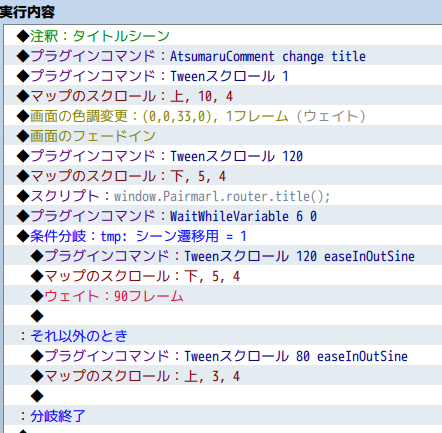
Task: Select the comment line 注釈:タイトルシーン
Action: click(x=223, y=36)
